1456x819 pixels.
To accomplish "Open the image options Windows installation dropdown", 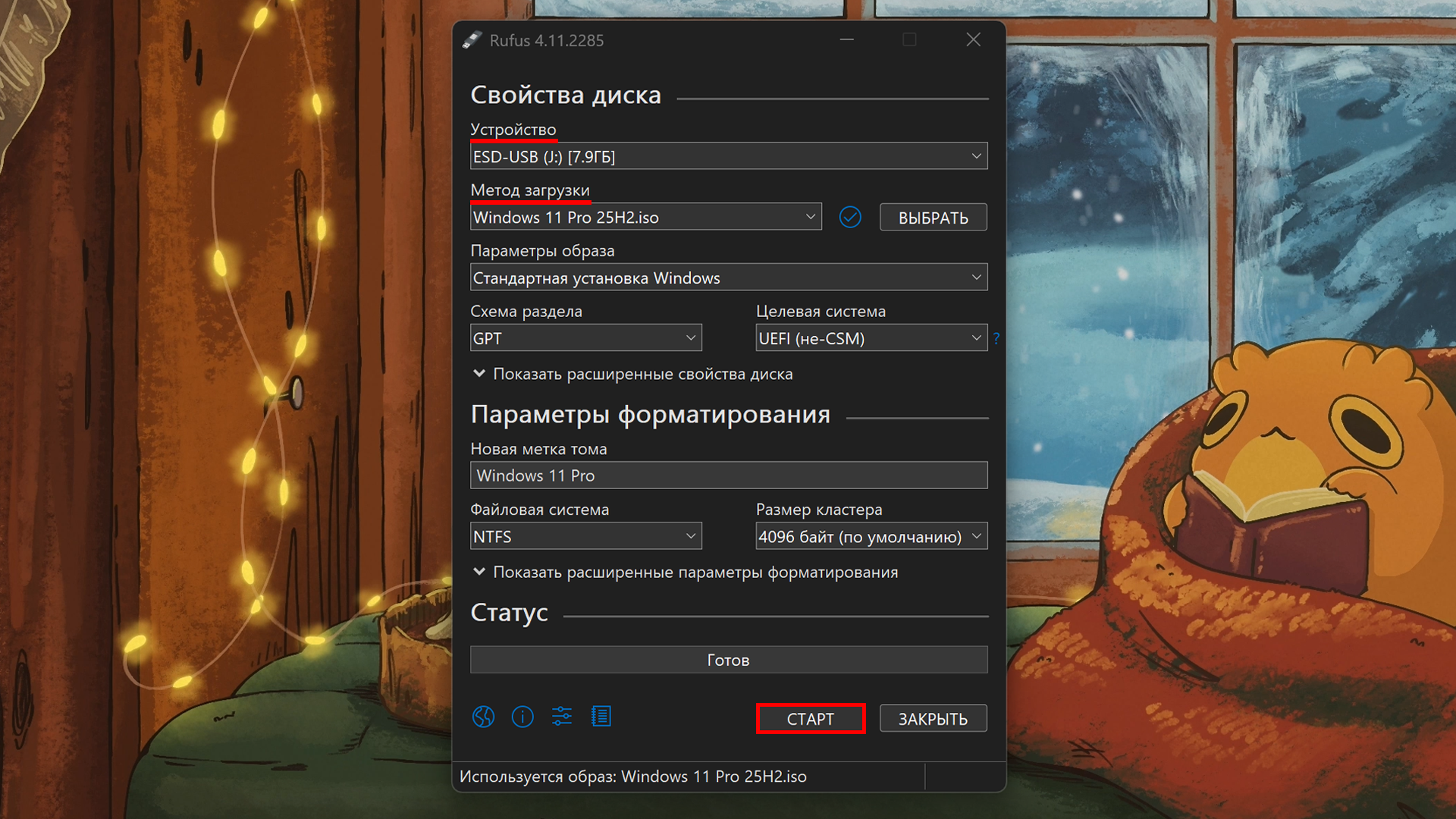I will pos(728,278).
